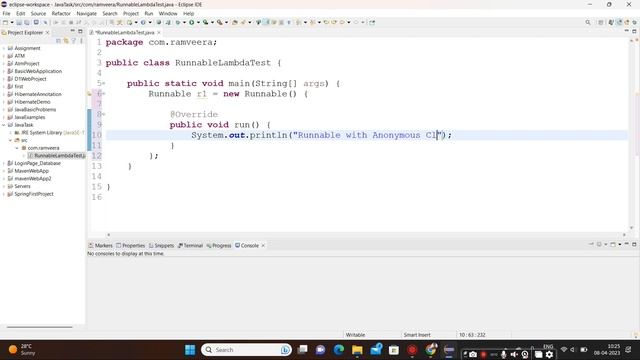Switch to the Properties tab

tap(131, 246)
